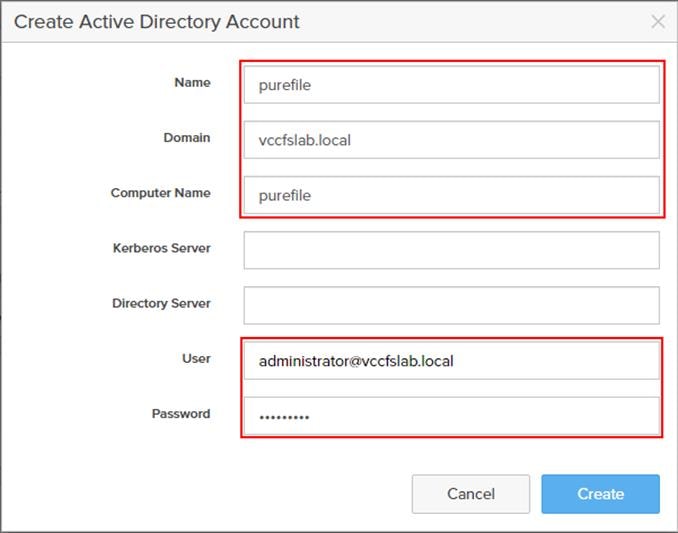
Task: Click the Computer Name label
Action: [x=160, y=193]
